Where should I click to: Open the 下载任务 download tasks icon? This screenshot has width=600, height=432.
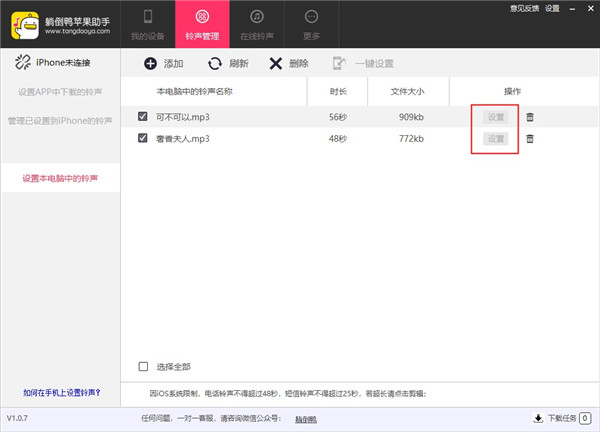coord(538,419)
